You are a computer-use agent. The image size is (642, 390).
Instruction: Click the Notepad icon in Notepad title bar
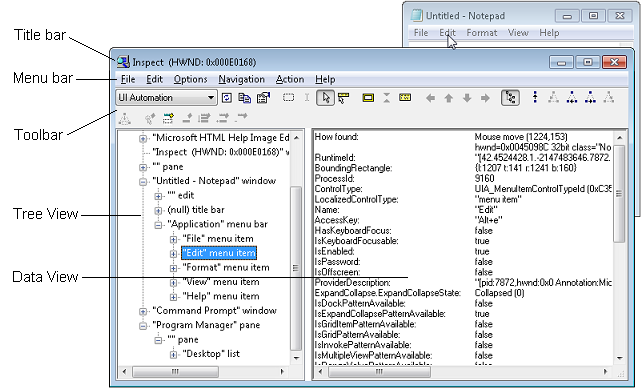pyautogui.click(x=416, y=16)
